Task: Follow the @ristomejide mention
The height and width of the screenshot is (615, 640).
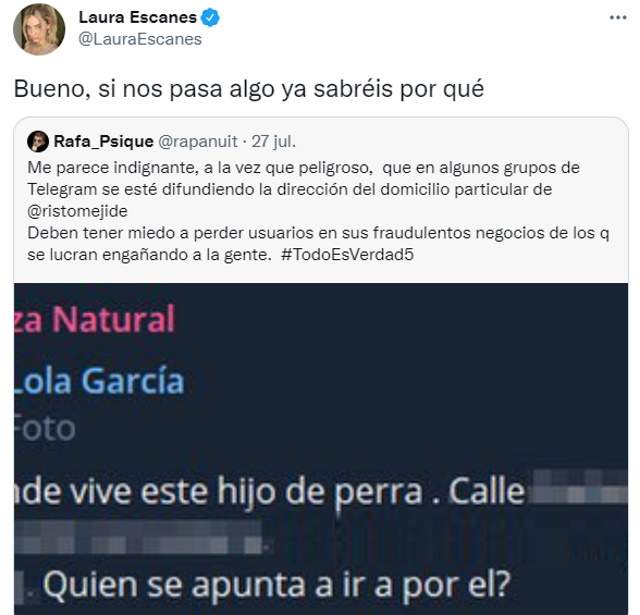Action: [x=78, y=211]
